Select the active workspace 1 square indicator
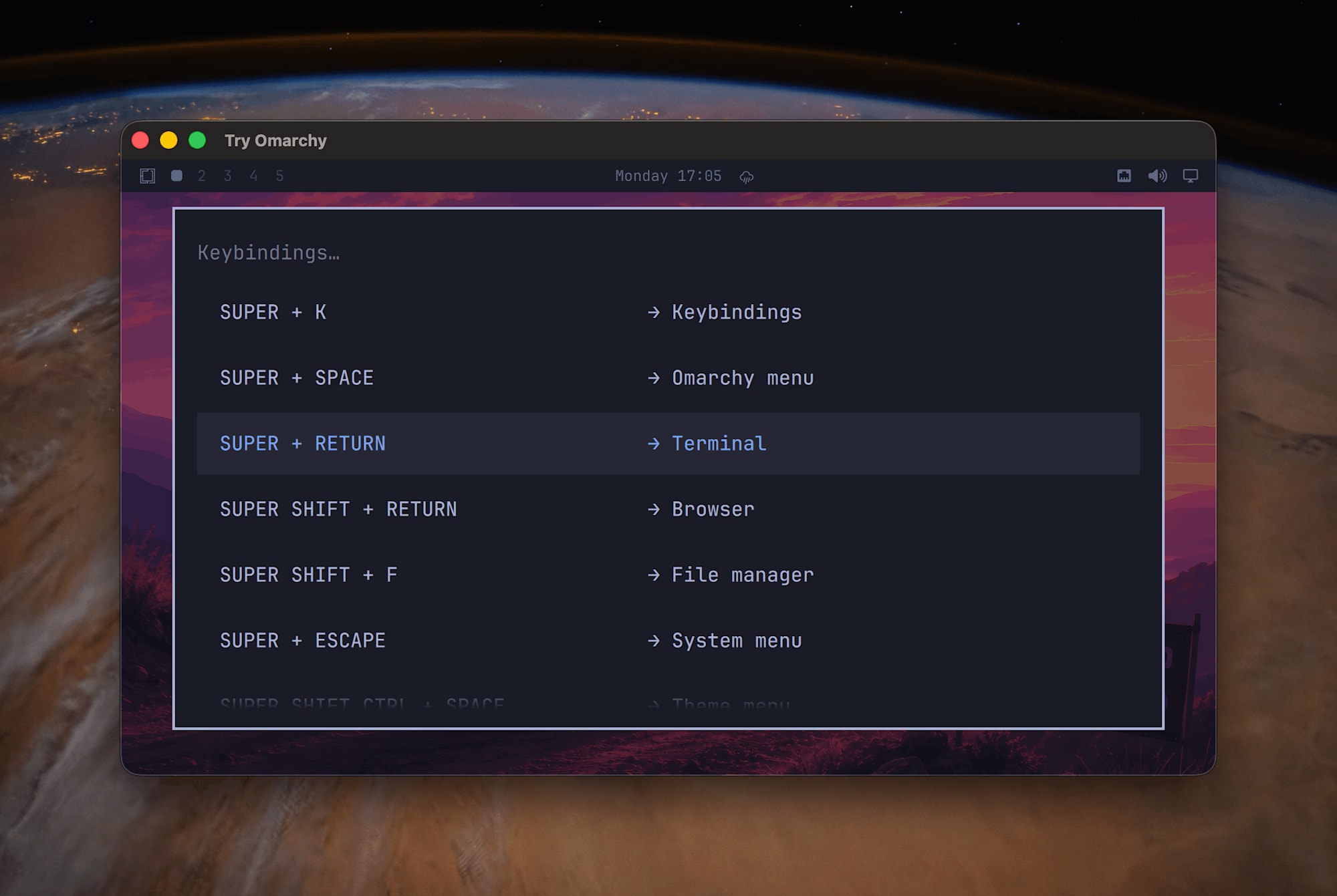 [x=176, y=176]
